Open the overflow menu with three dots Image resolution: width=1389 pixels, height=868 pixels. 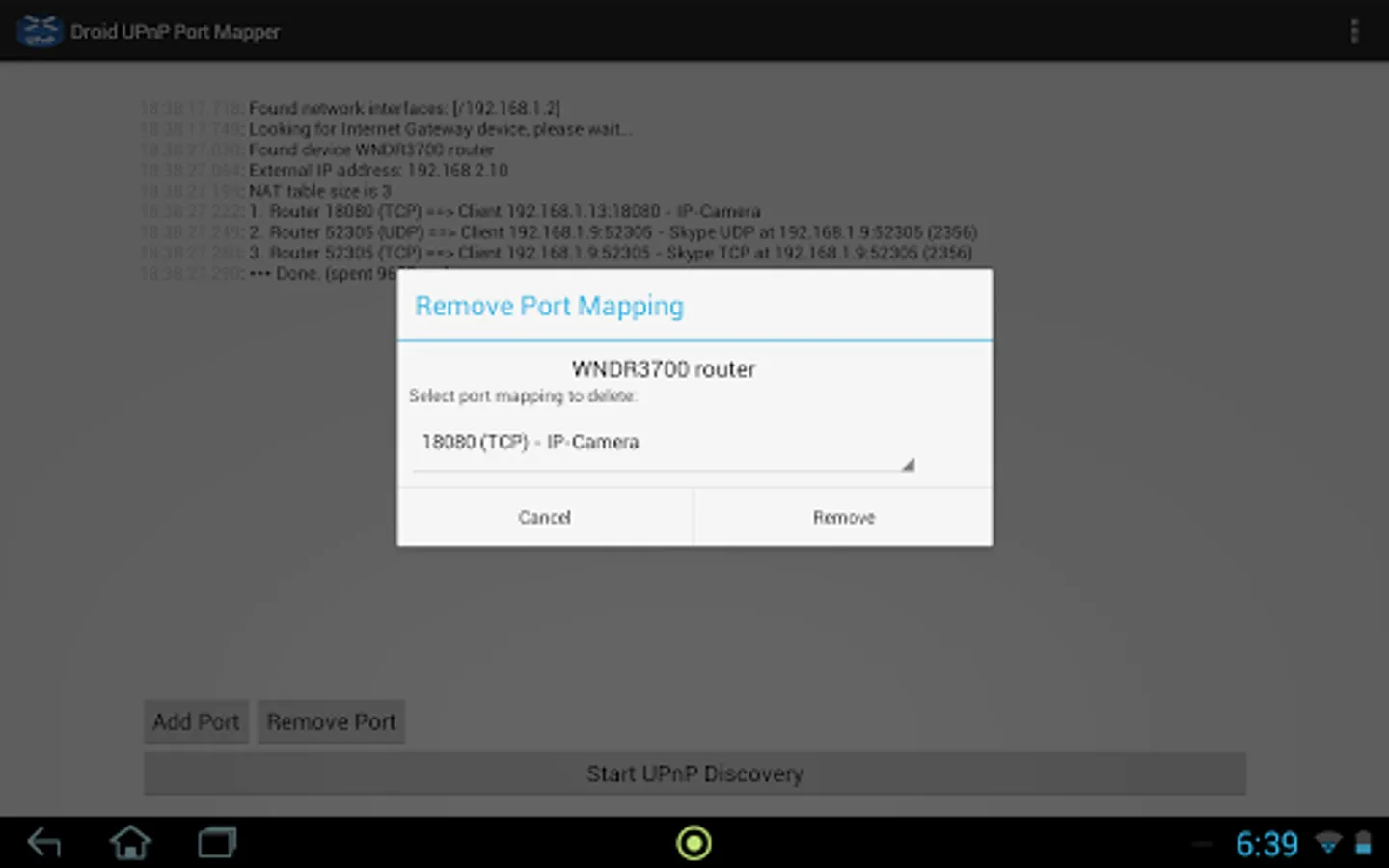1354,31
